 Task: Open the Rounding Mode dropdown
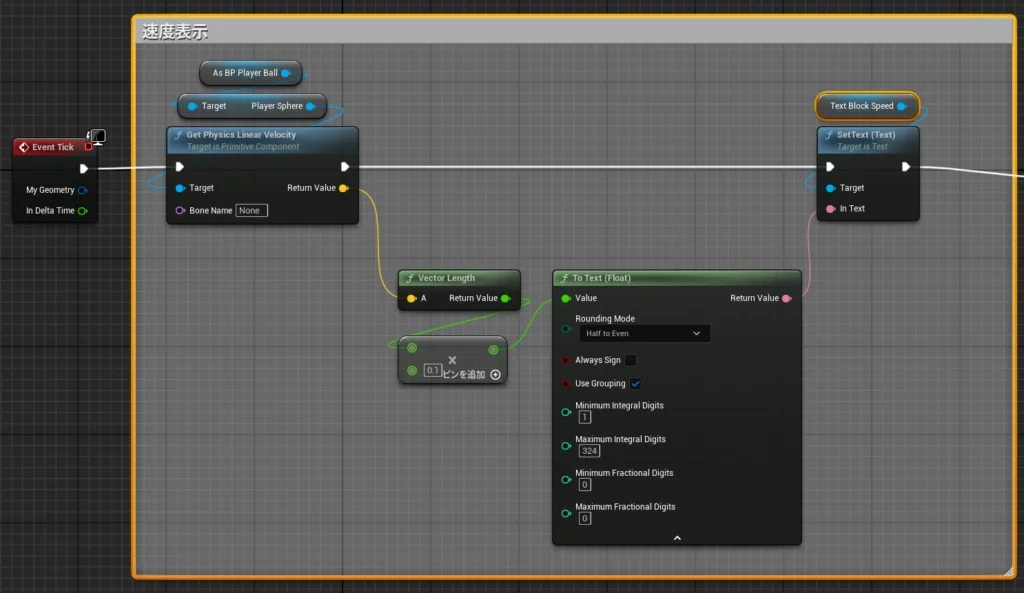tap(644, 333)
